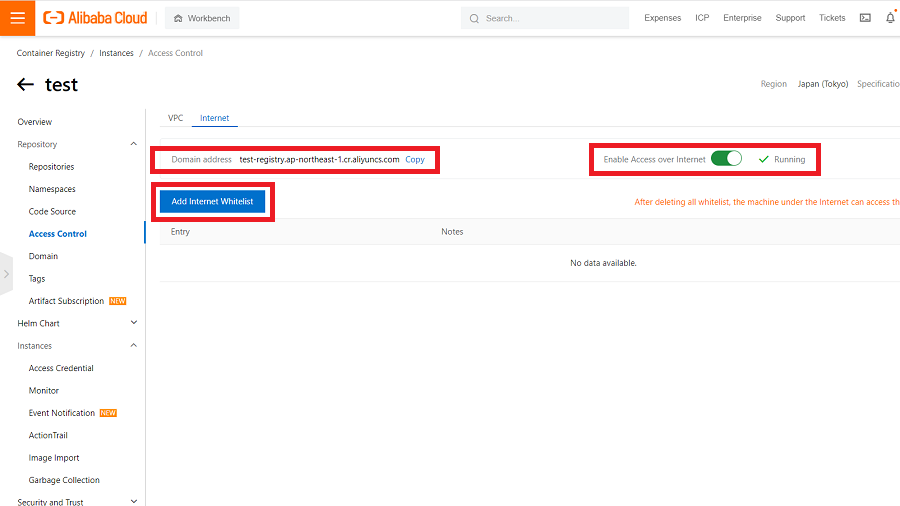Click the Running status text
Image resolution: width=900 pixels, height=506 pixels.
[789, 159]
